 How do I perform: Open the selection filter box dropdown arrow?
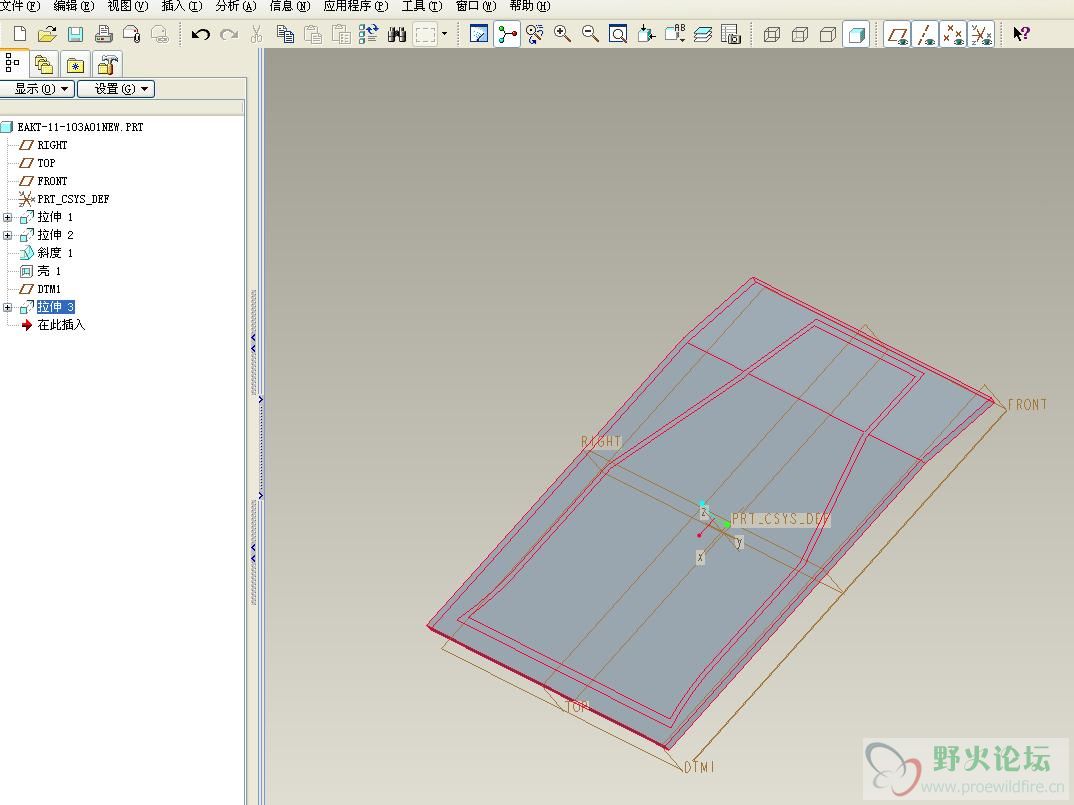point(445,34)
